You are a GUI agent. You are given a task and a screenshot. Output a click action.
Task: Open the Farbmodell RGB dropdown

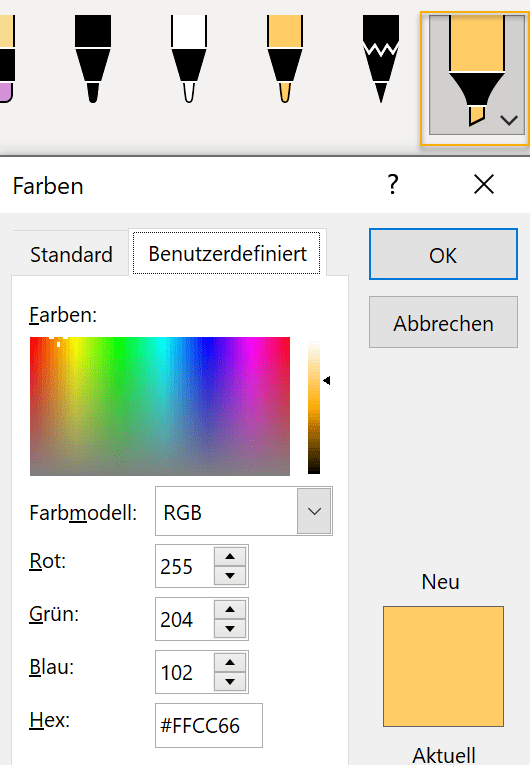314,511
